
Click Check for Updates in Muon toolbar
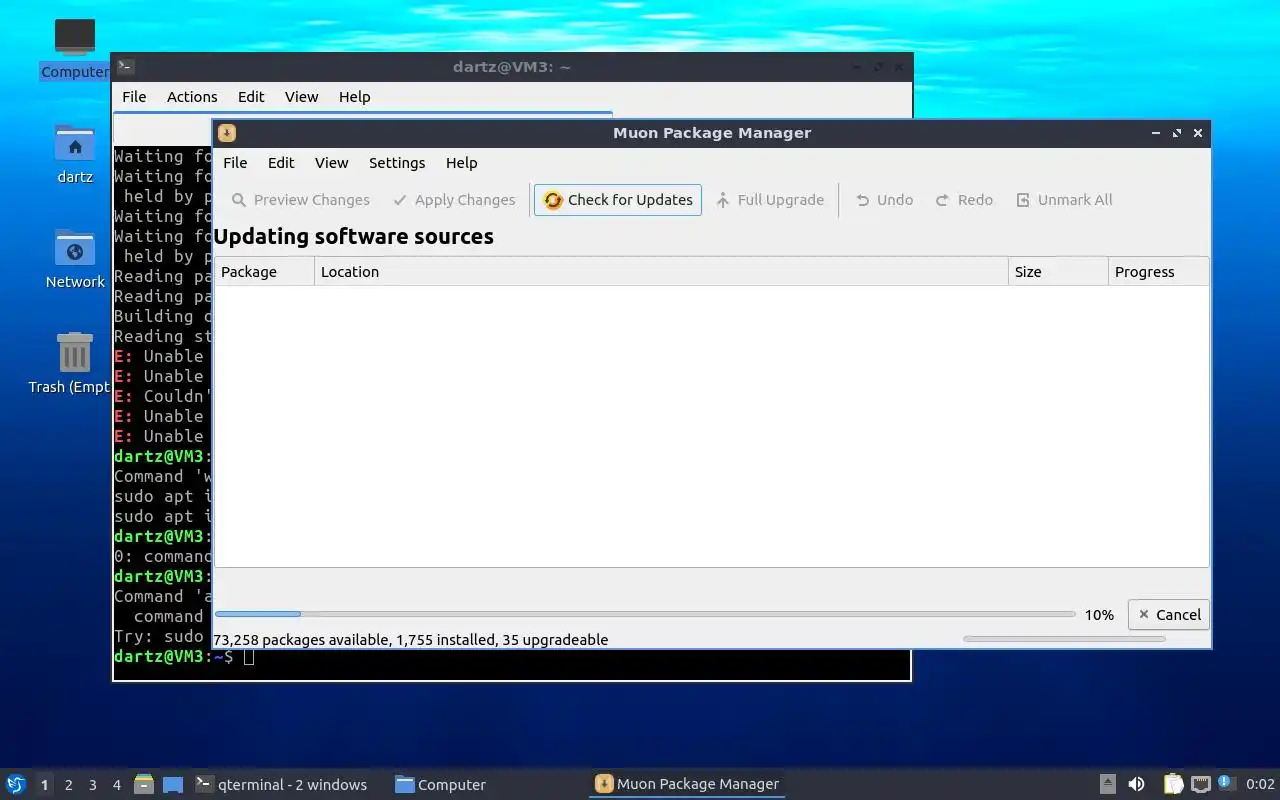pyautogui.click(x=617, y=200)
